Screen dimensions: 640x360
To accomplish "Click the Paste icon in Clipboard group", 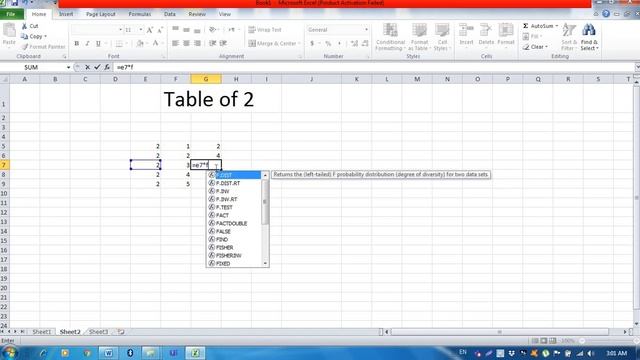I will (x=9, y=31).
